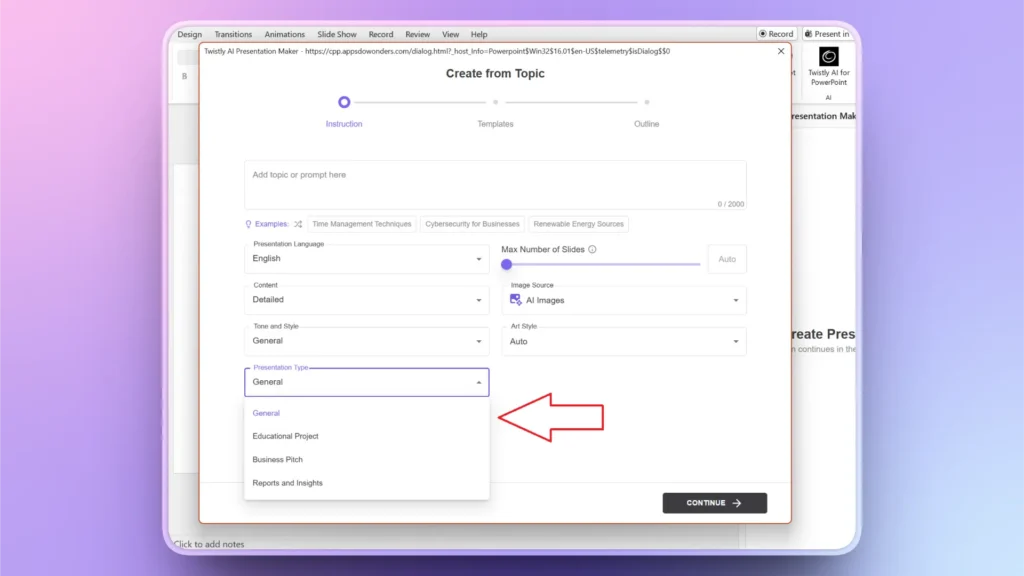Open the Animations ribbon tab
1024x576 pixels.
[285, 34]
